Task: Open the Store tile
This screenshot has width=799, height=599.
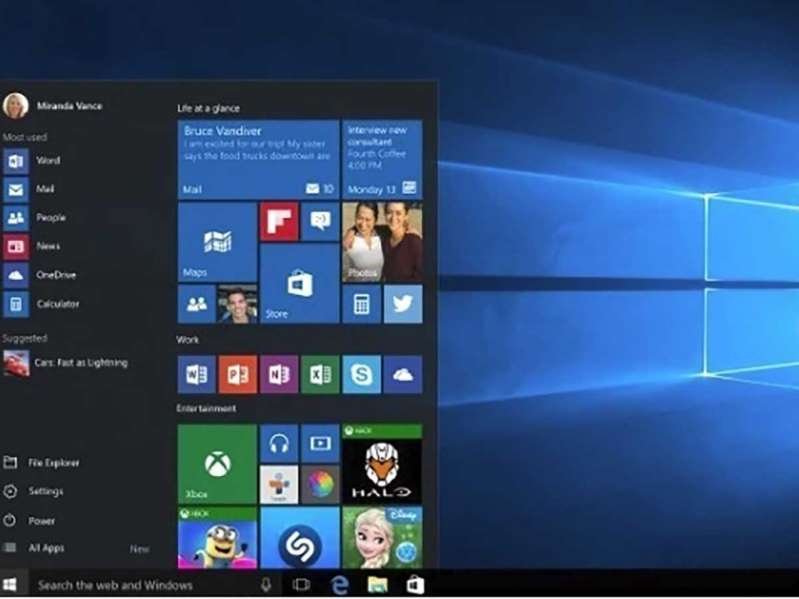Action: click(x=300, y=283)
